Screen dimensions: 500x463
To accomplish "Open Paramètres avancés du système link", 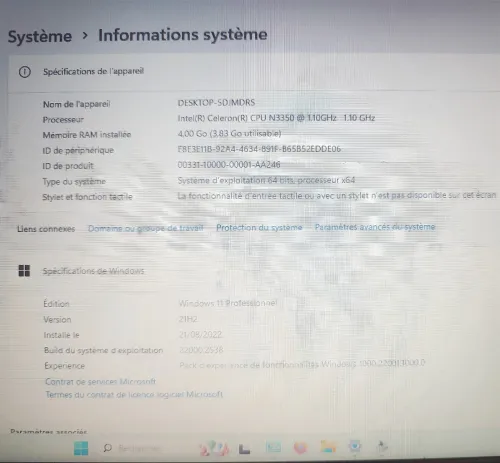I will [375, 227].
